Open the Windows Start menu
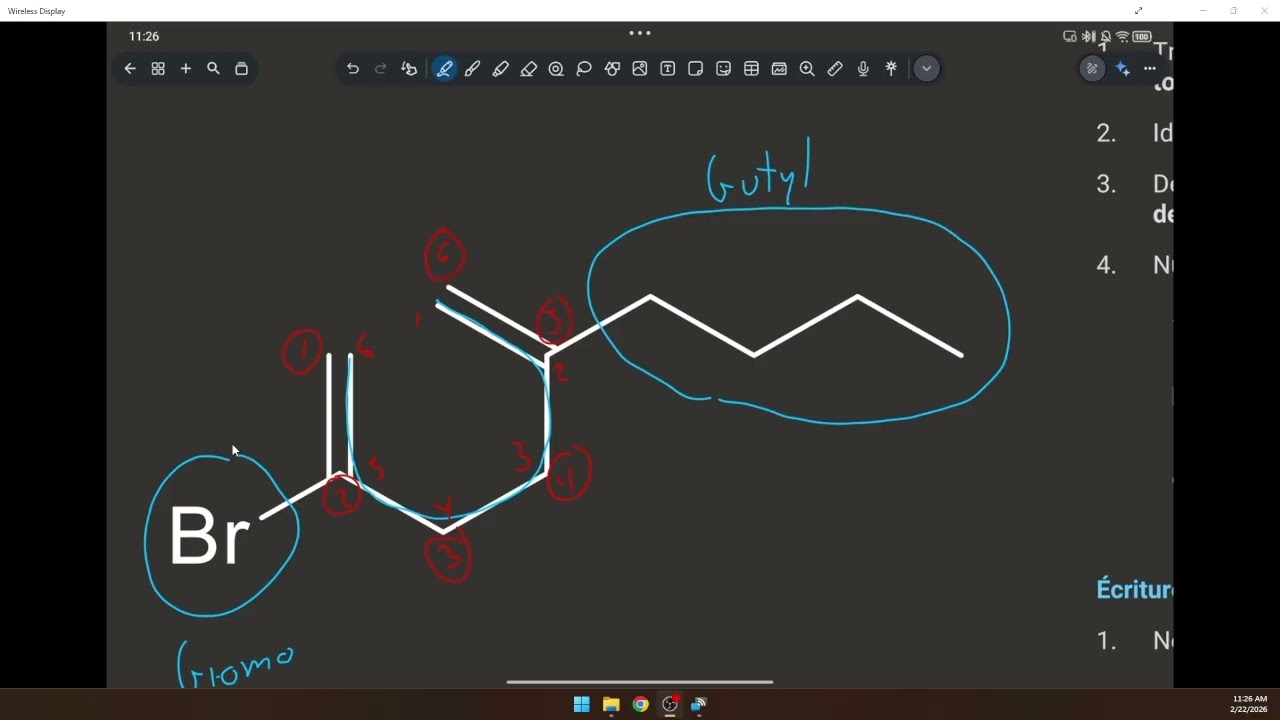 coord(582,704)
